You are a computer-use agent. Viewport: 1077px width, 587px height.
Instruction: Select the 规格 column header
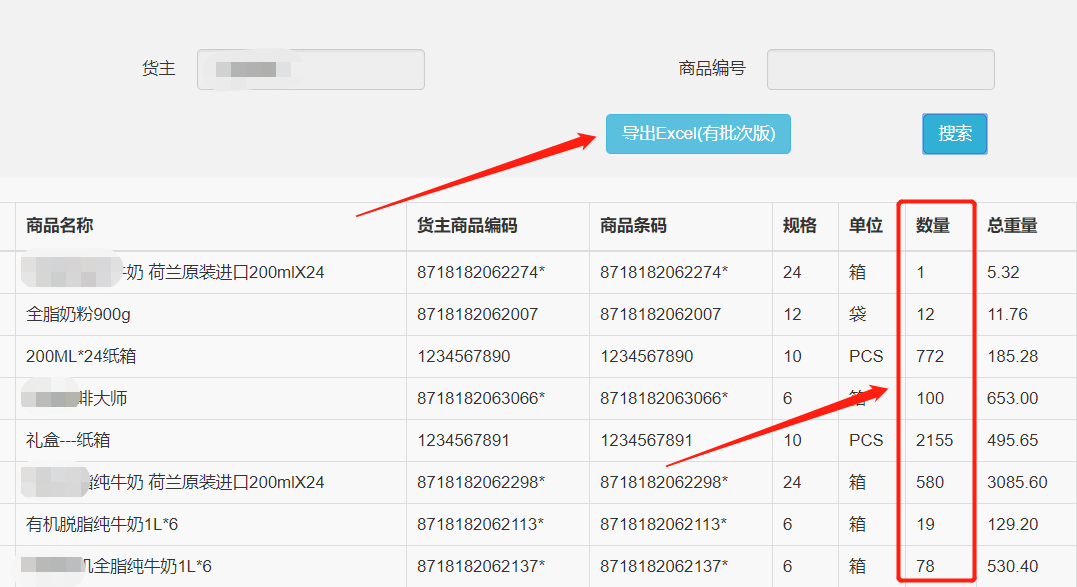[800, 225]
